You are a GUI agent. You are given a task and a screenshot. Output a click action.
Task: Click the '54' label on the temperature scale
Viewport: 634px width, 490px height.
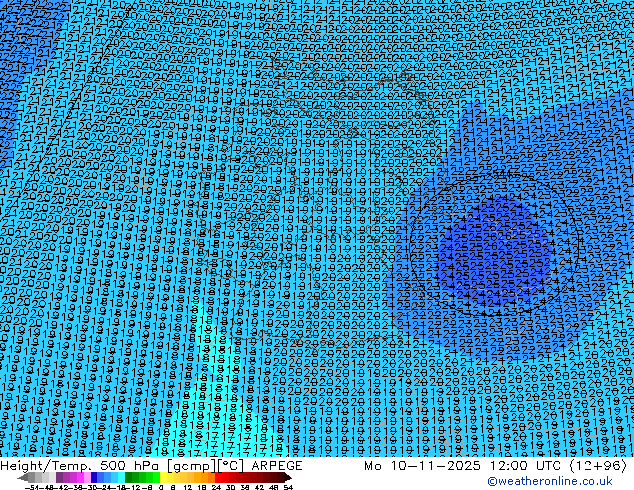(x=288, y=487)
